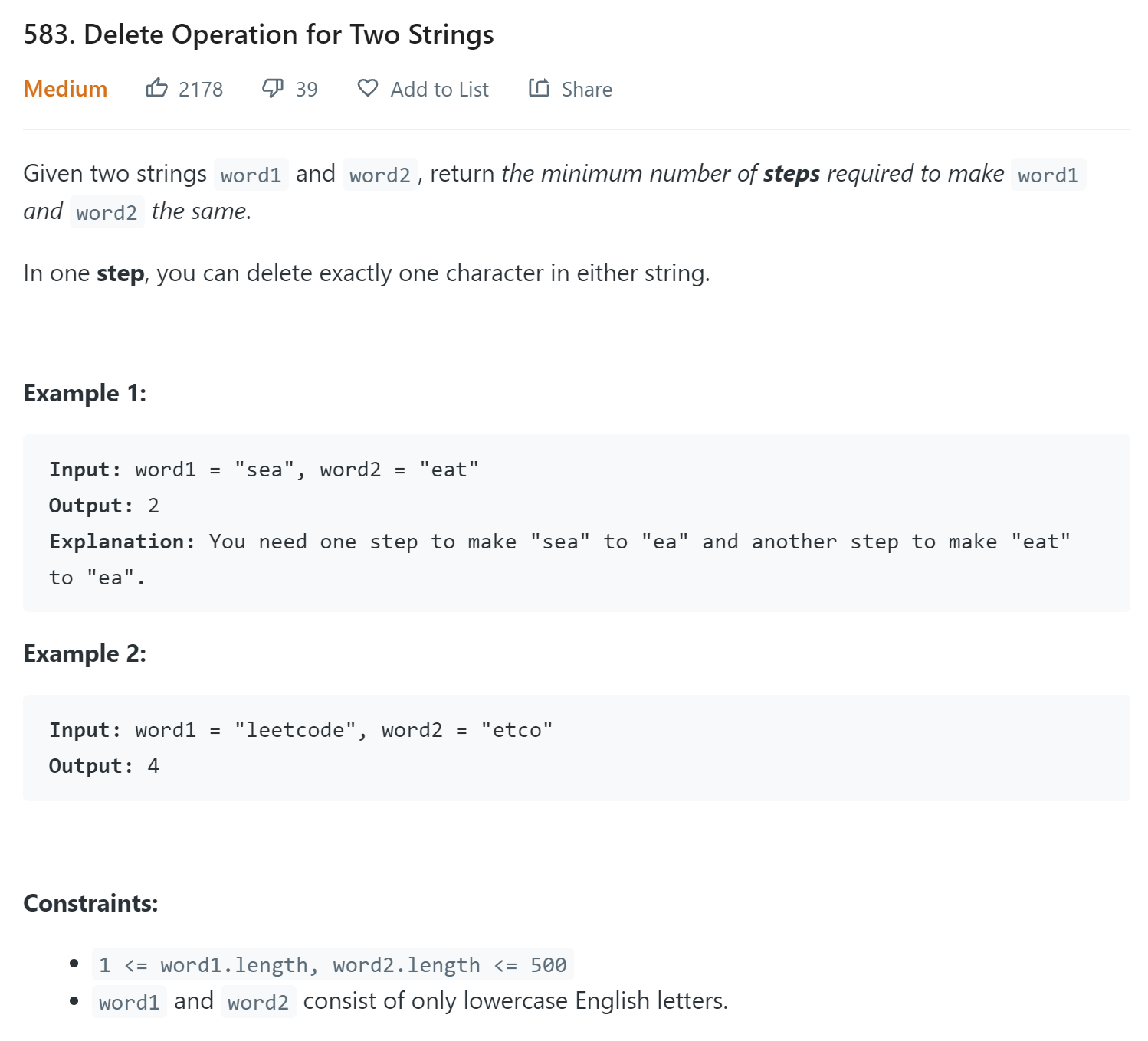The height and width of the screenshot is (1041, 1148).
Task: Click the thumbs-up like icon
Action: (x=157, y=88)
